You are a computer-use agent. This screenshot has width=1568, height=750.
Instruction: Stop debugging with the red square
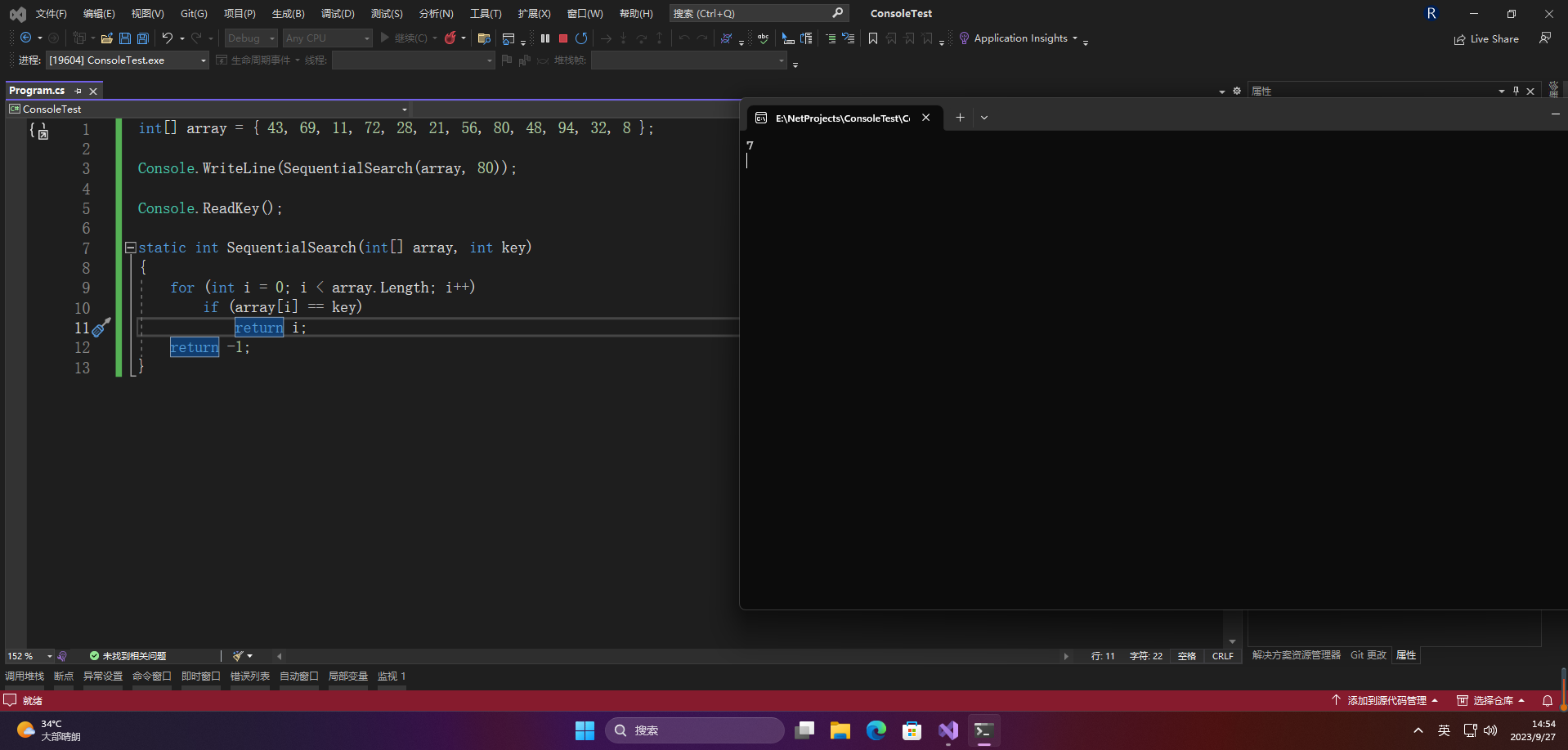coord(563,38)
